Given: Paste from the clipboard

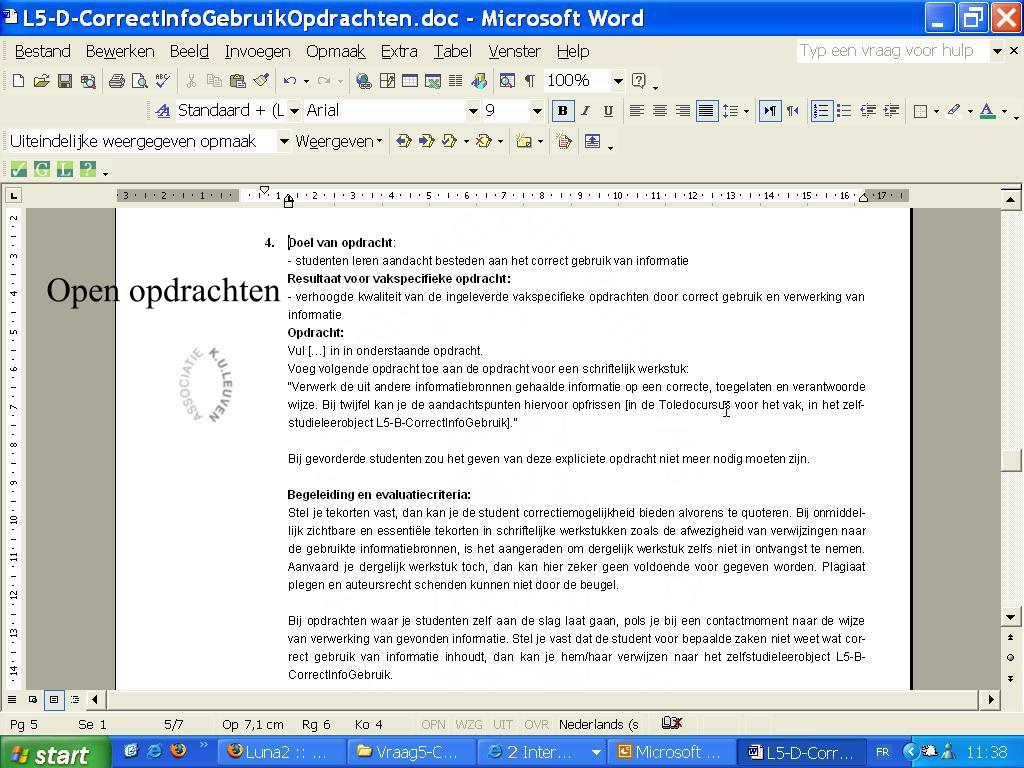Looking at the screenshot, I should (x=237, y=81).
